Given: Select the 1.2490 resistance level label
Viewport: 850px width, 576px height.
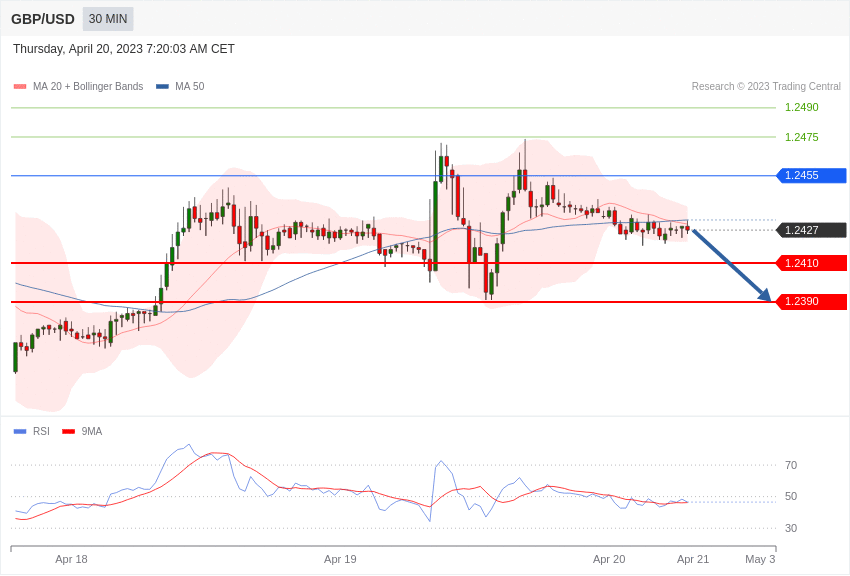Looking at the screenshot, I should coord(802,107).
